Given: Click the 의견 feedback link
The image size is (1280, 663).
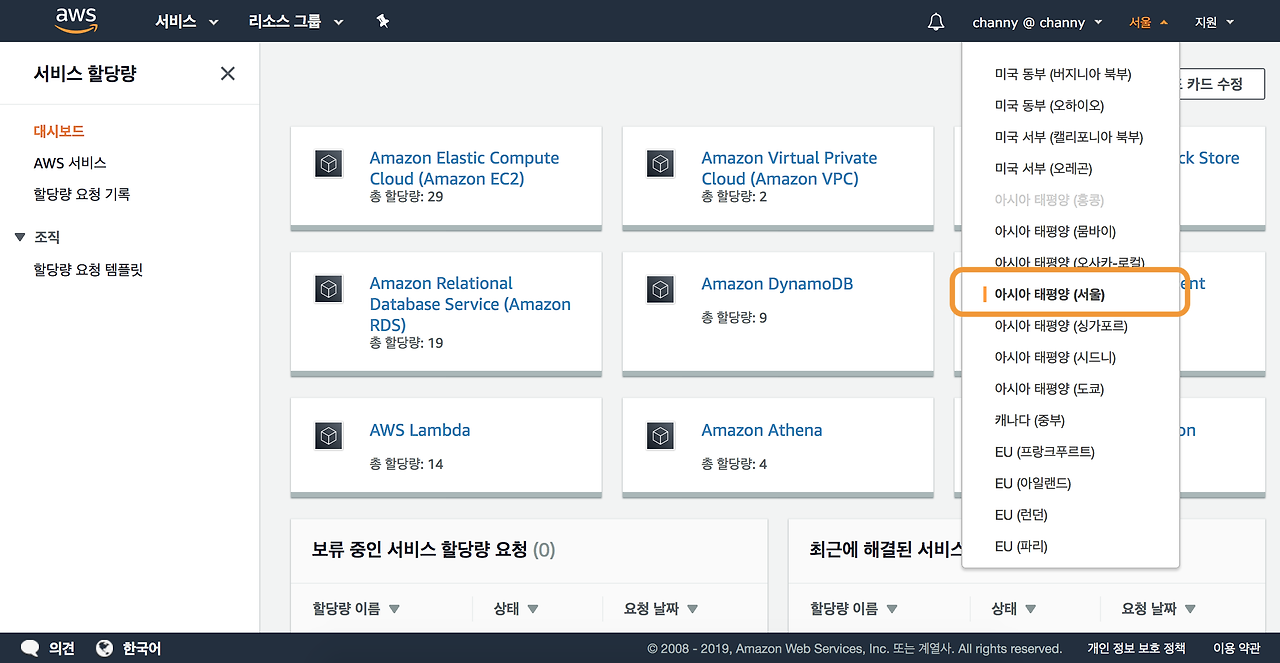Looking at the screenshot, I should click(62, 648).
